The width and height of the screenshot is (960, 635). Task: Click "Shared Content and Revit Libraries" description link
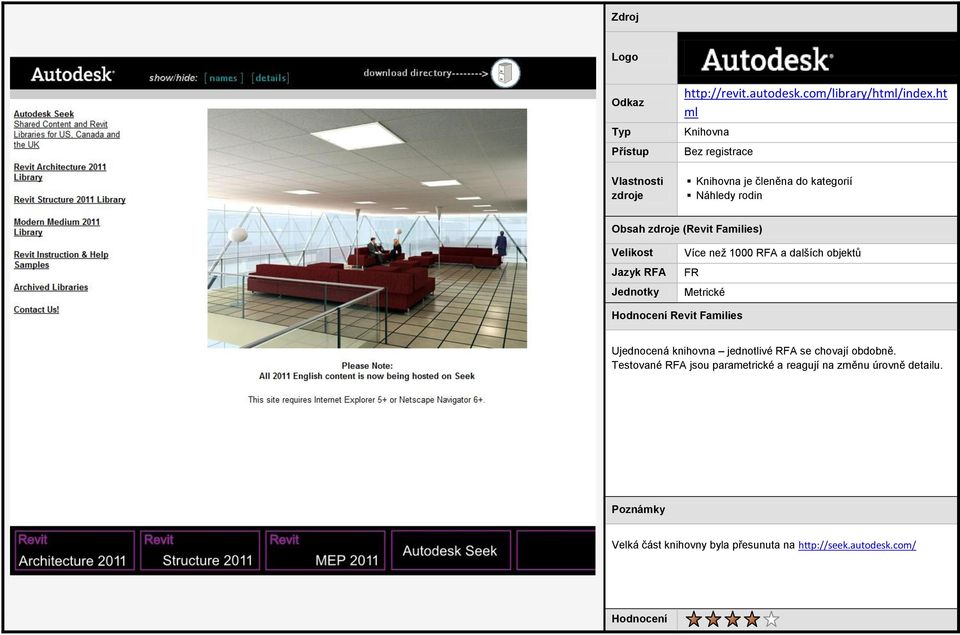(67, 134)
